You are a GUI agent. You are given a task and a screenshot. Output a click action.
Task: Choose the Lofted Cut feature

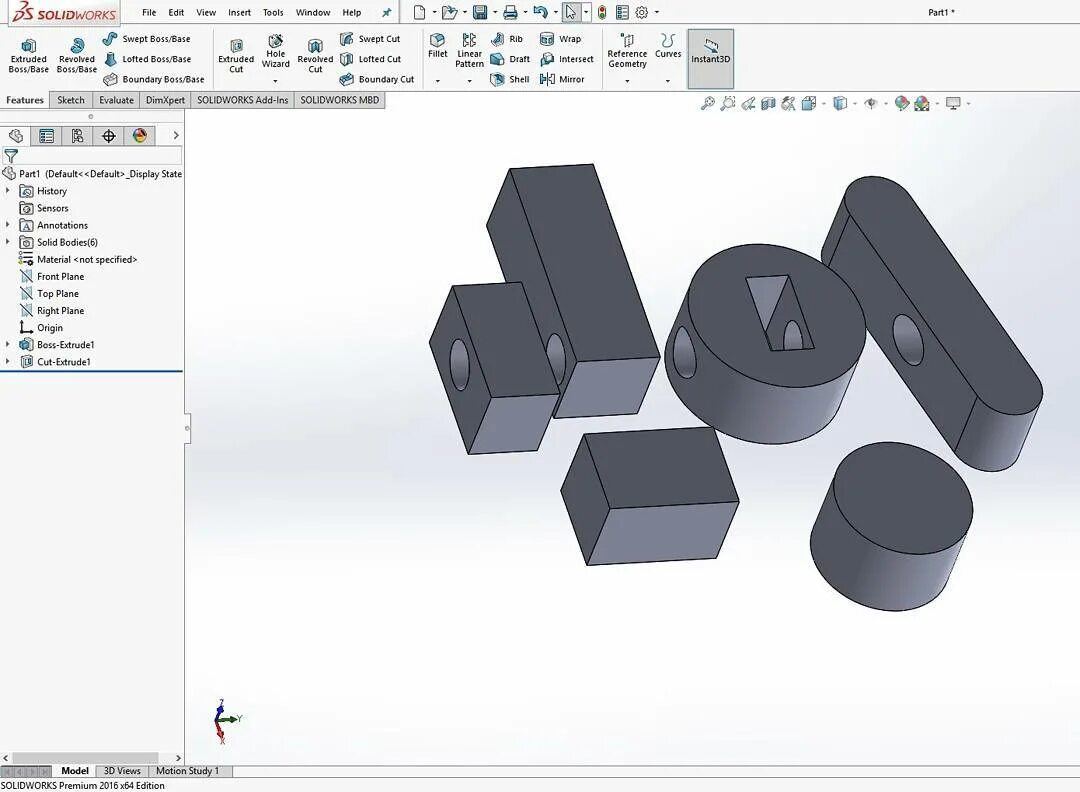[370, 59]
